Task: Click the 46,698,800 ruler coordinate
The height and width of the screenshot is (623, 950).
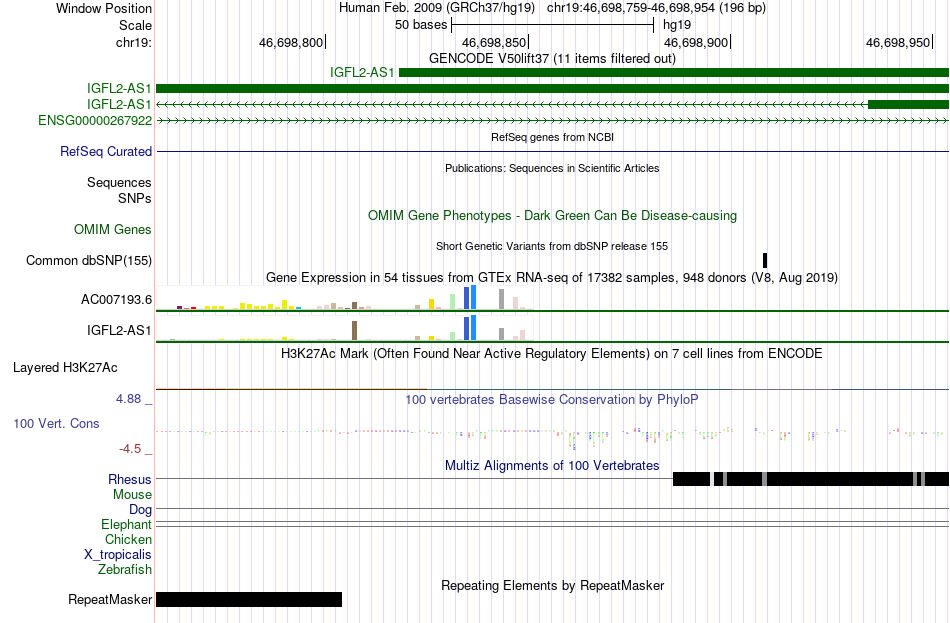Action: [x=291, y=42]
